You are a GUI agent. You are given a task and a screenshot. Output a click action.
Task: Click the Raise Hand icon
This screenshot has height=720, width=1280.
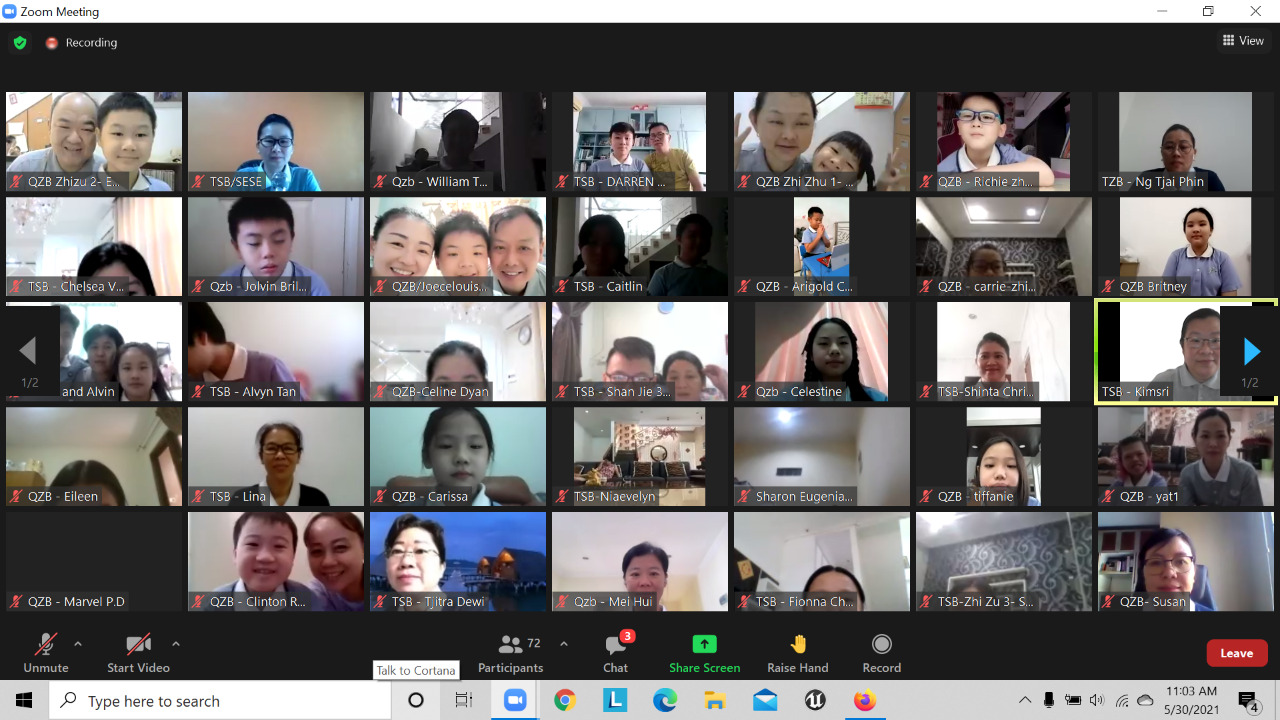[x=798, y=645]
